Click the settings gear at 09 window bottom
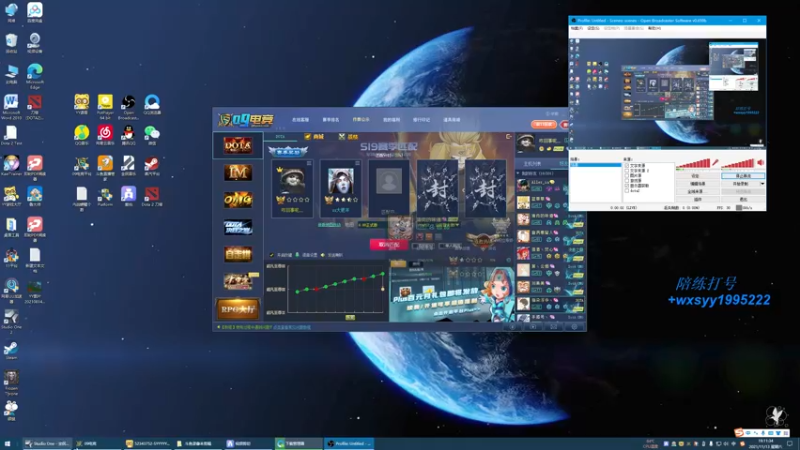Viewport: 800px width, 450px height. coord(574,327)
